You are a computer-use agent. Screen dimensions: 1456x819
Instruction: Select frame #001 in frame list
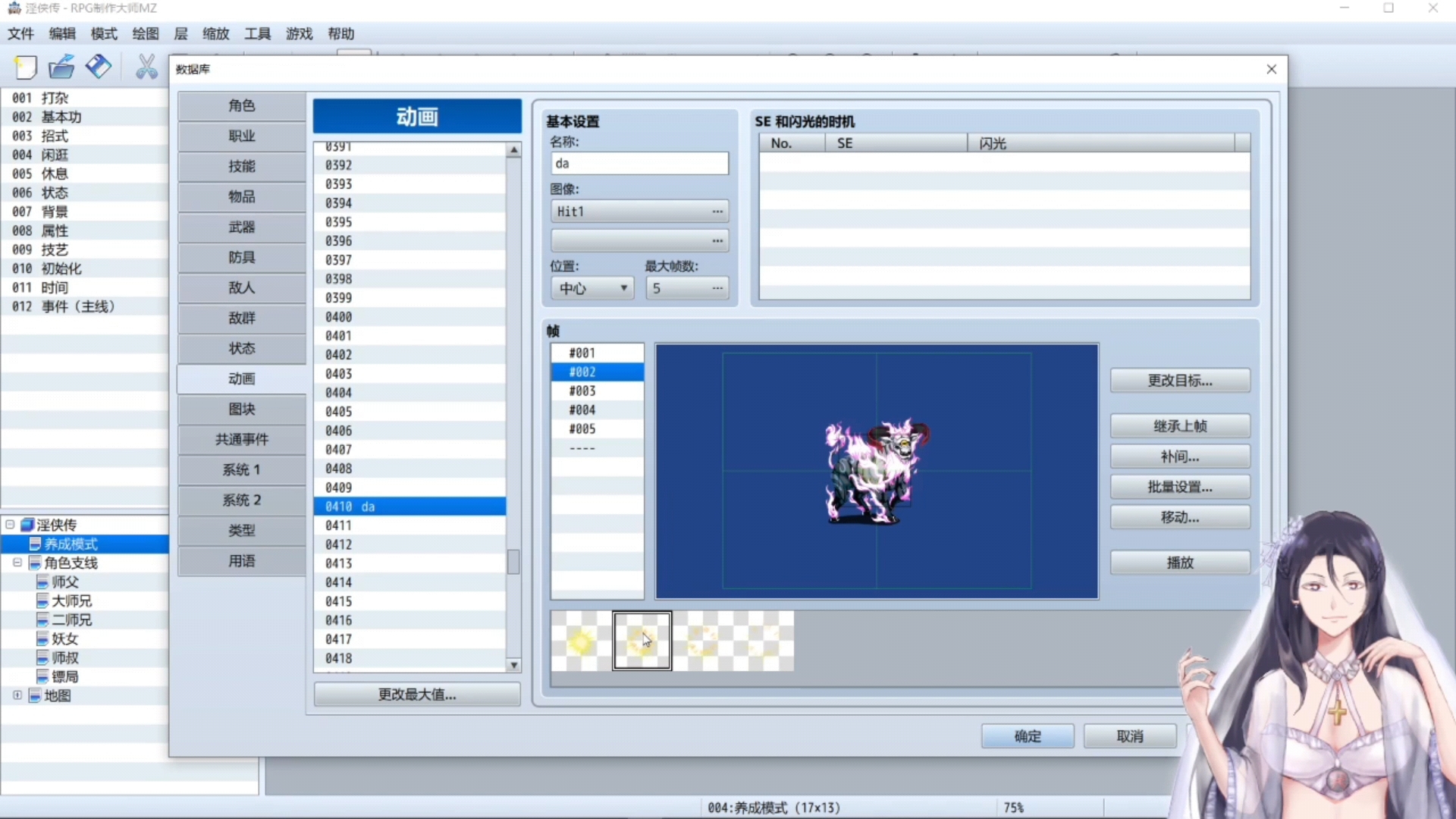tap(598, 353)
